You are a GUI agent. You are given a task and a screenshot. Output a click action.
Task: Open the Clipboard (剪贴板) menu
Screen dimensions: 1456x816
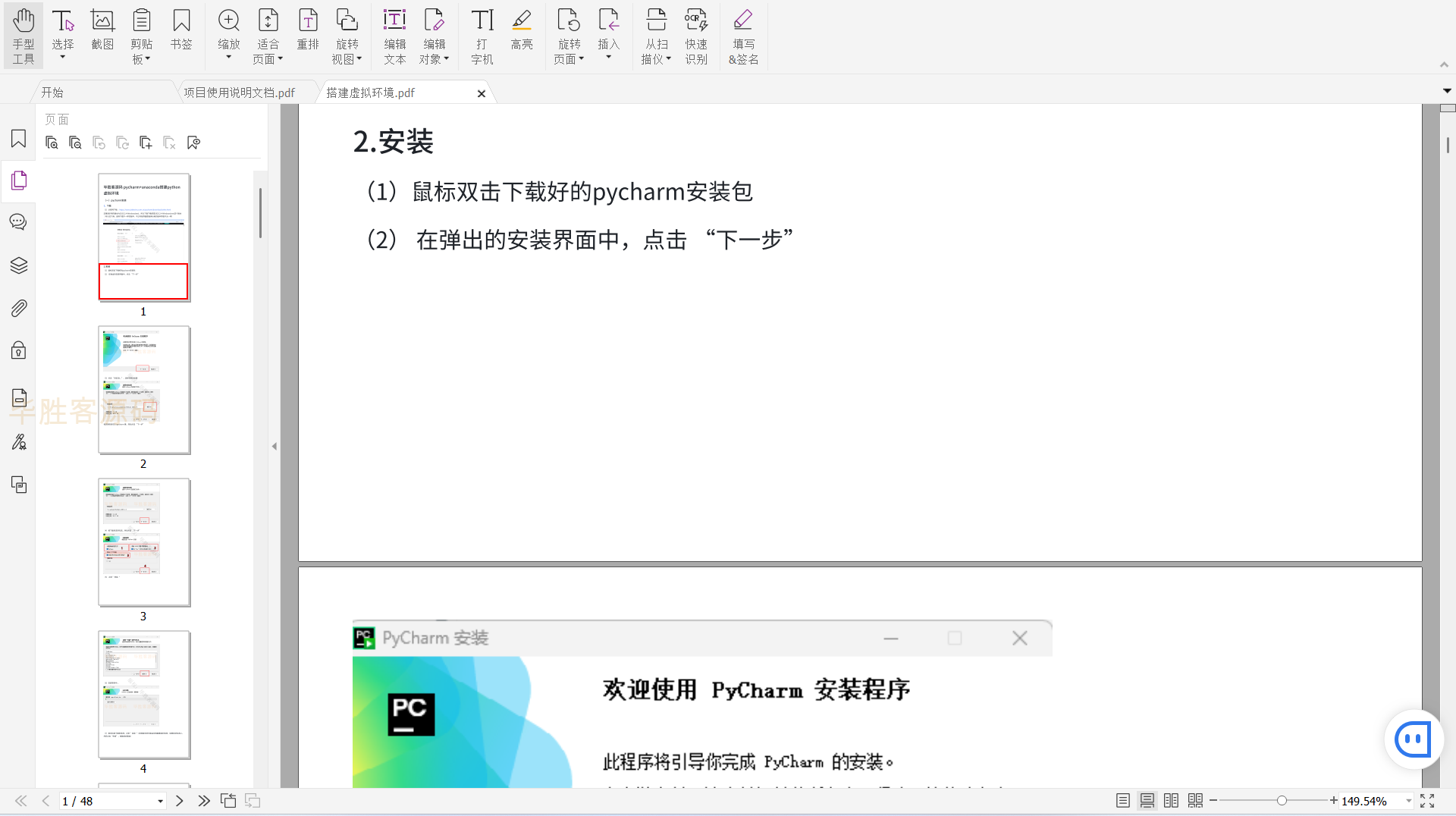tap(142, 36)
